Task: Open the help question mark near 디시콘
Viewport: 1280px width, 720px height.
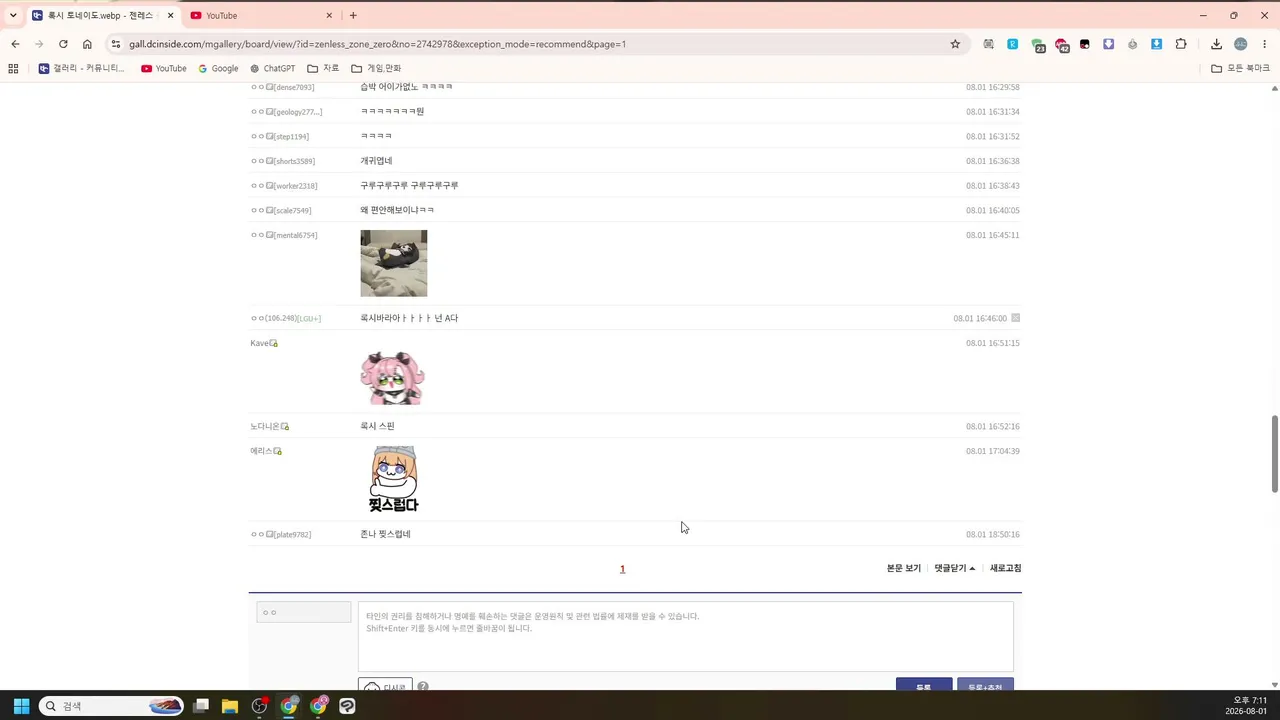Action: 423,687
